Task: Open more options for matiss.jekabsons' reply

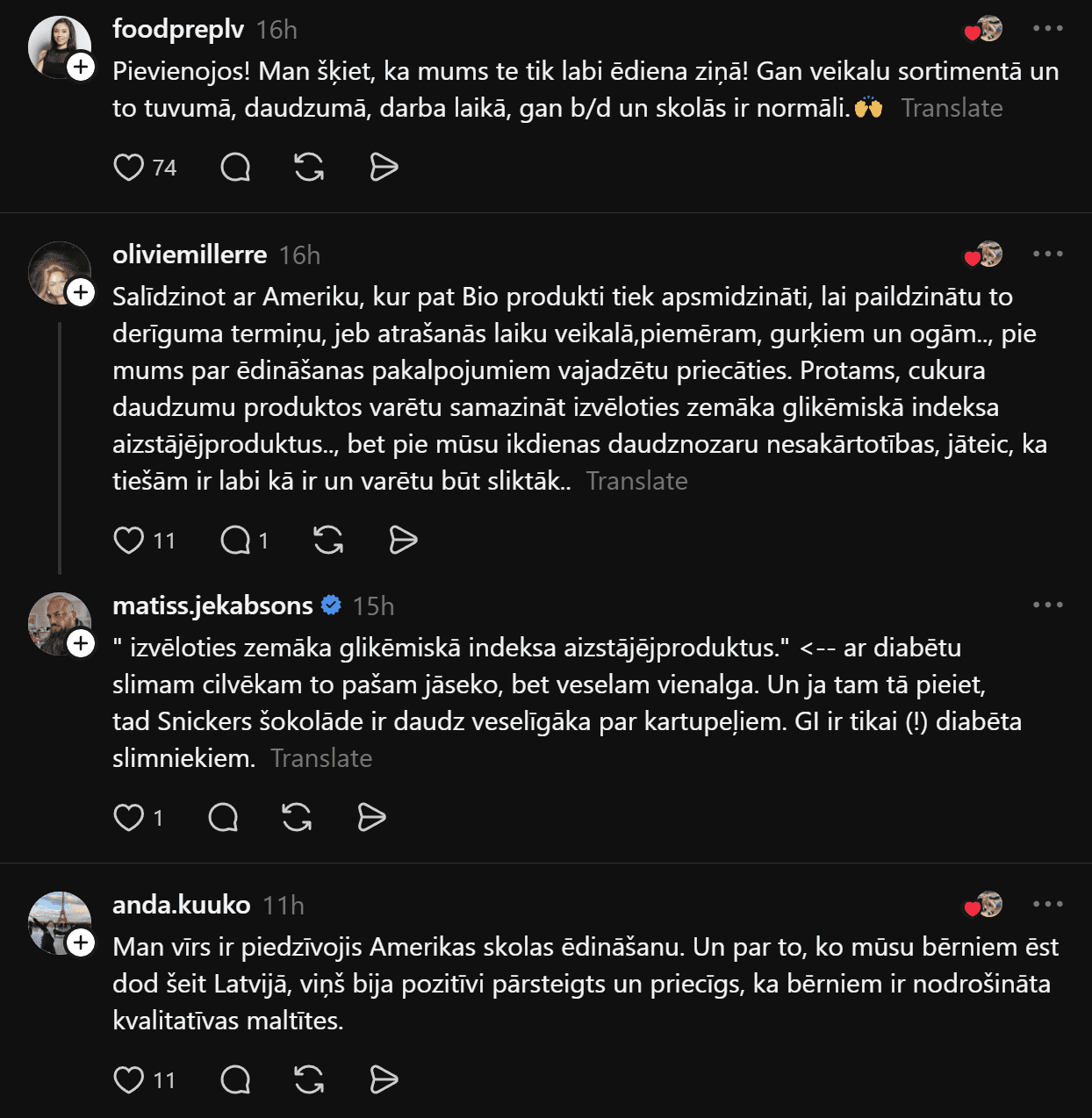Action: 1047,606
